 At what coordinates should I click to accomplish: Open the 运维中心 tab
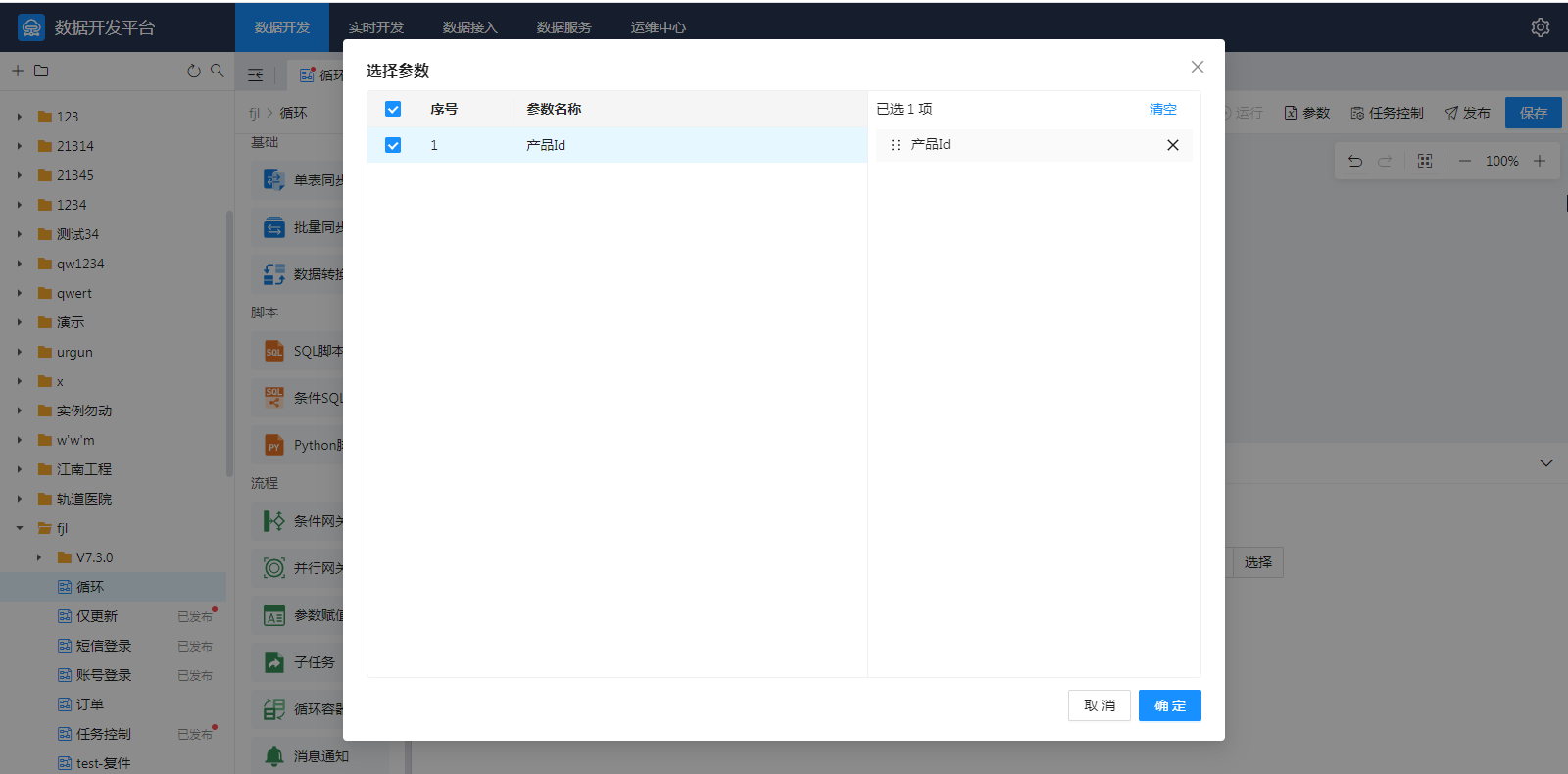click(659, 27)
